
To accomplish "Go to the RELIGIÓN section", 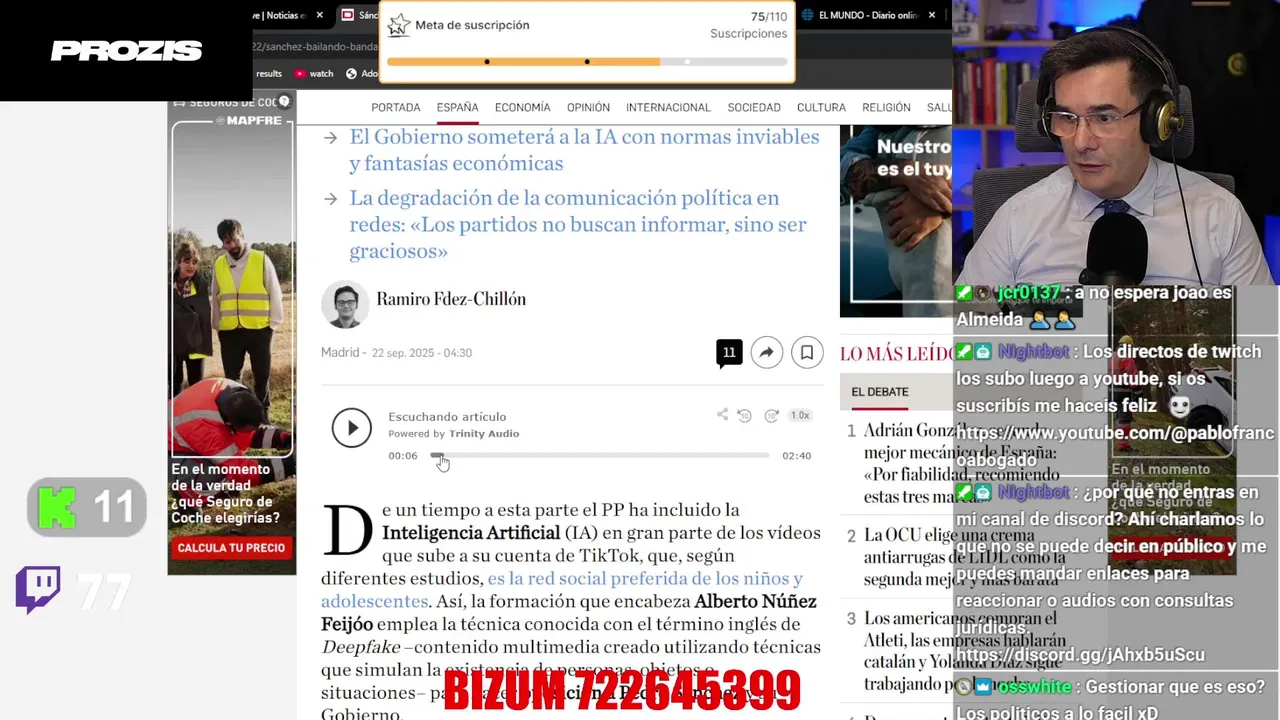I will (886, 107).
